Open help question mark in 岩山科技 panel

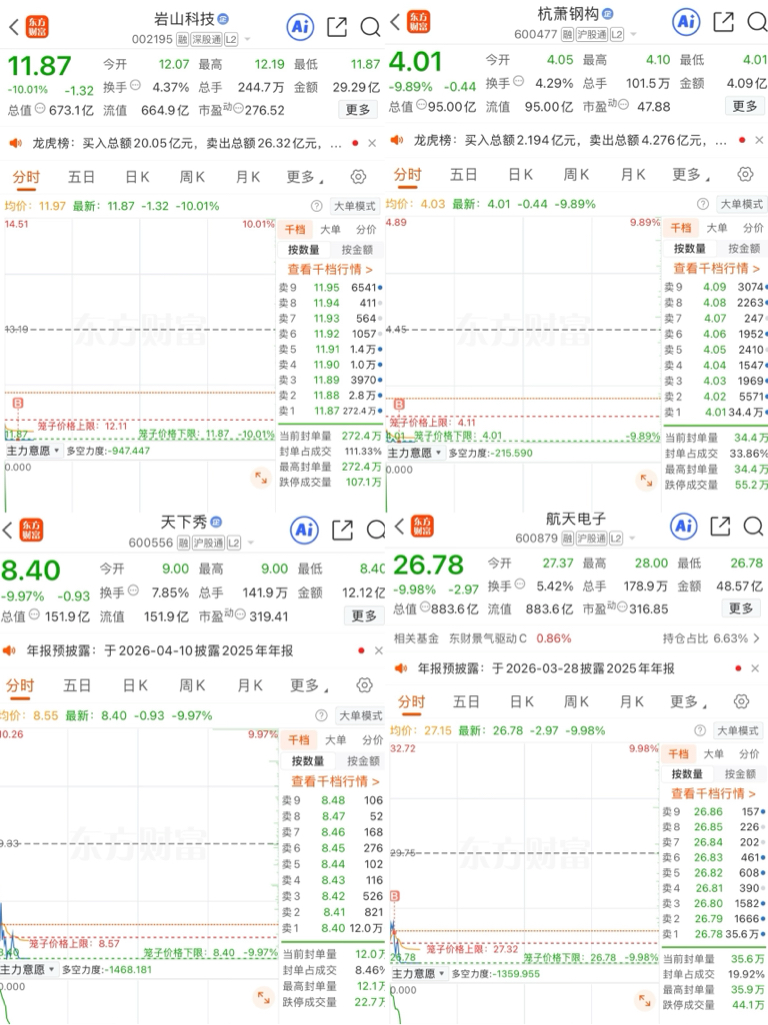pyautogui.click(x=316, y=206)
